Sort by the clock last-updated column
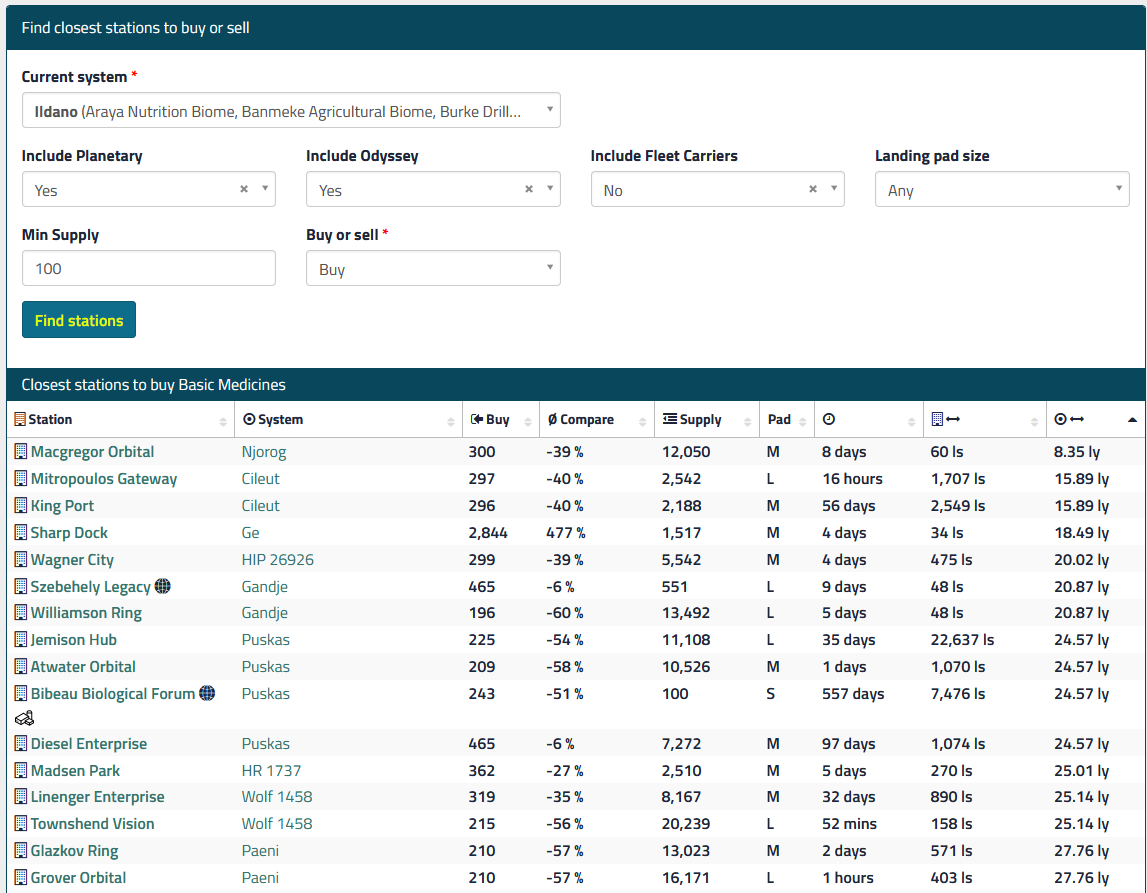 pyautogui.click(x=829, y=419)
